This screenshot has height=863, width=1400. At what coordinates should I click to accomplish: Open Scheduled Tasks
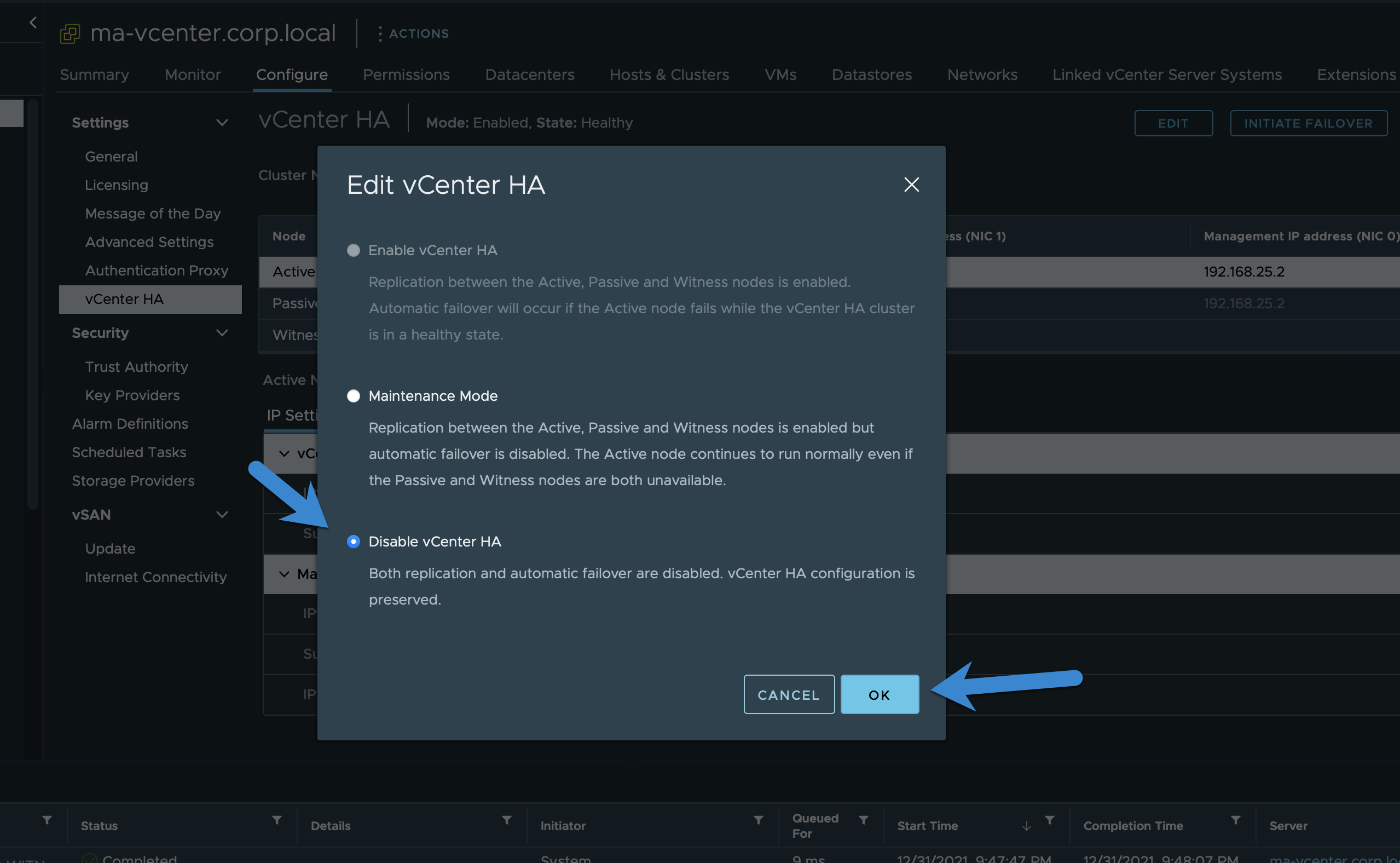click(129, 453)
